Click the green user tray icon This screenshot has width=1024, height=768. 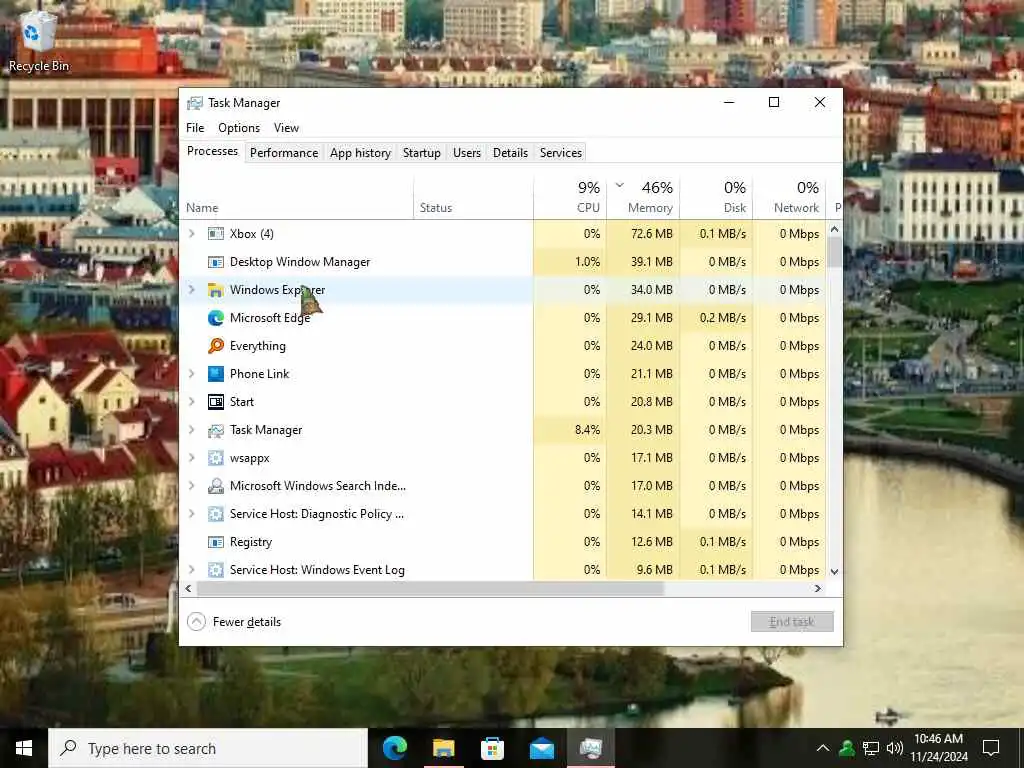point(847,748)
